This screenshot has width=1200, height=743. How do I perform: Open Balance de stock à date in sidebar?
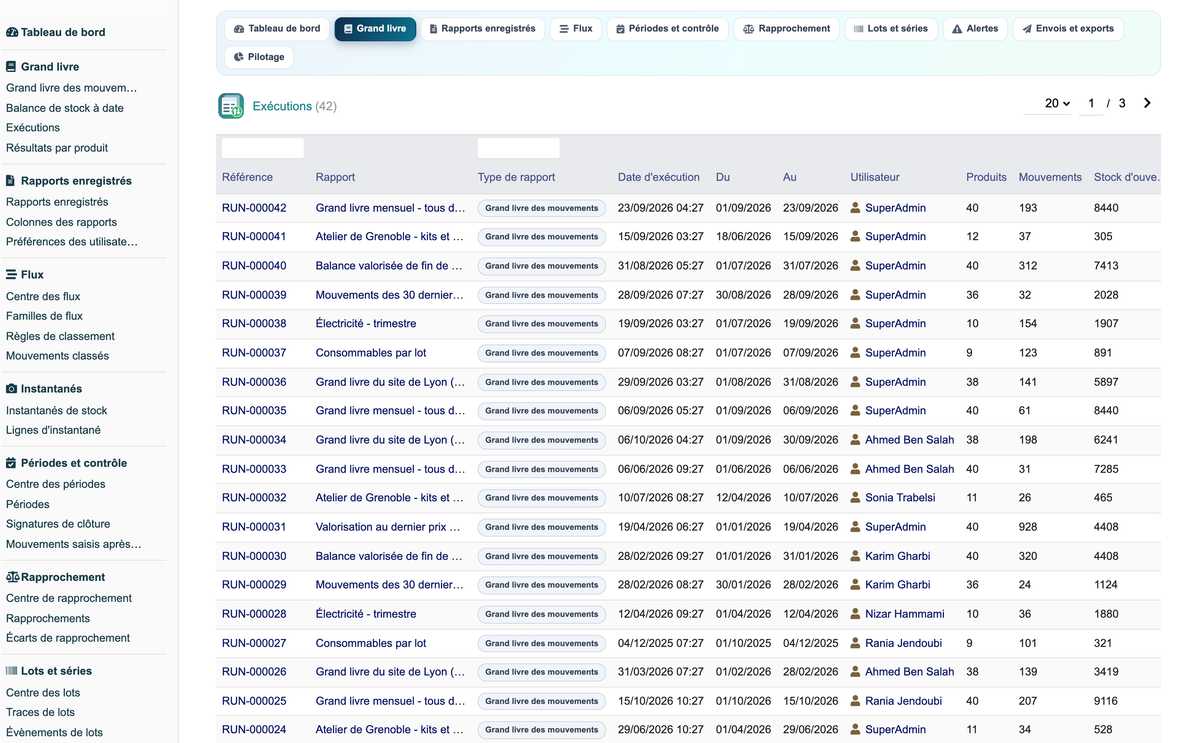point(65,108)
